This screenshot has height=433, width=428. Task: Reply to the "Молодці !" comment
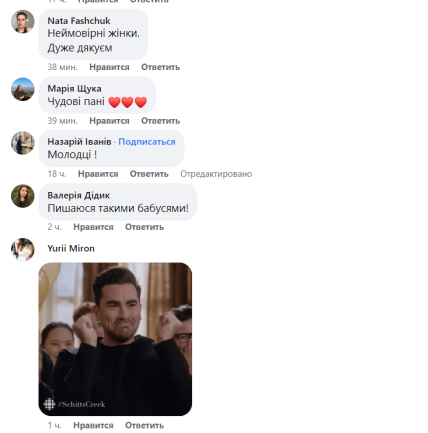coord(149,174)
